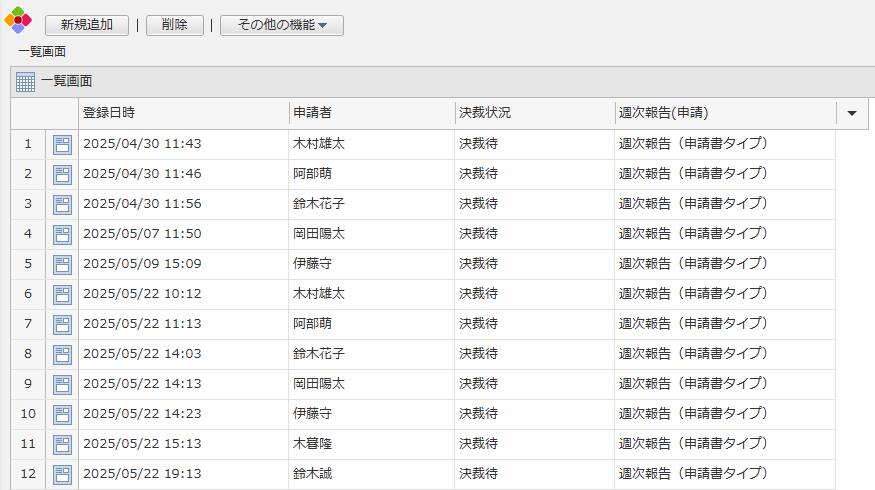Click the 申請者 column header
This screenshot has width=875, height=490.
coord(370,113)
